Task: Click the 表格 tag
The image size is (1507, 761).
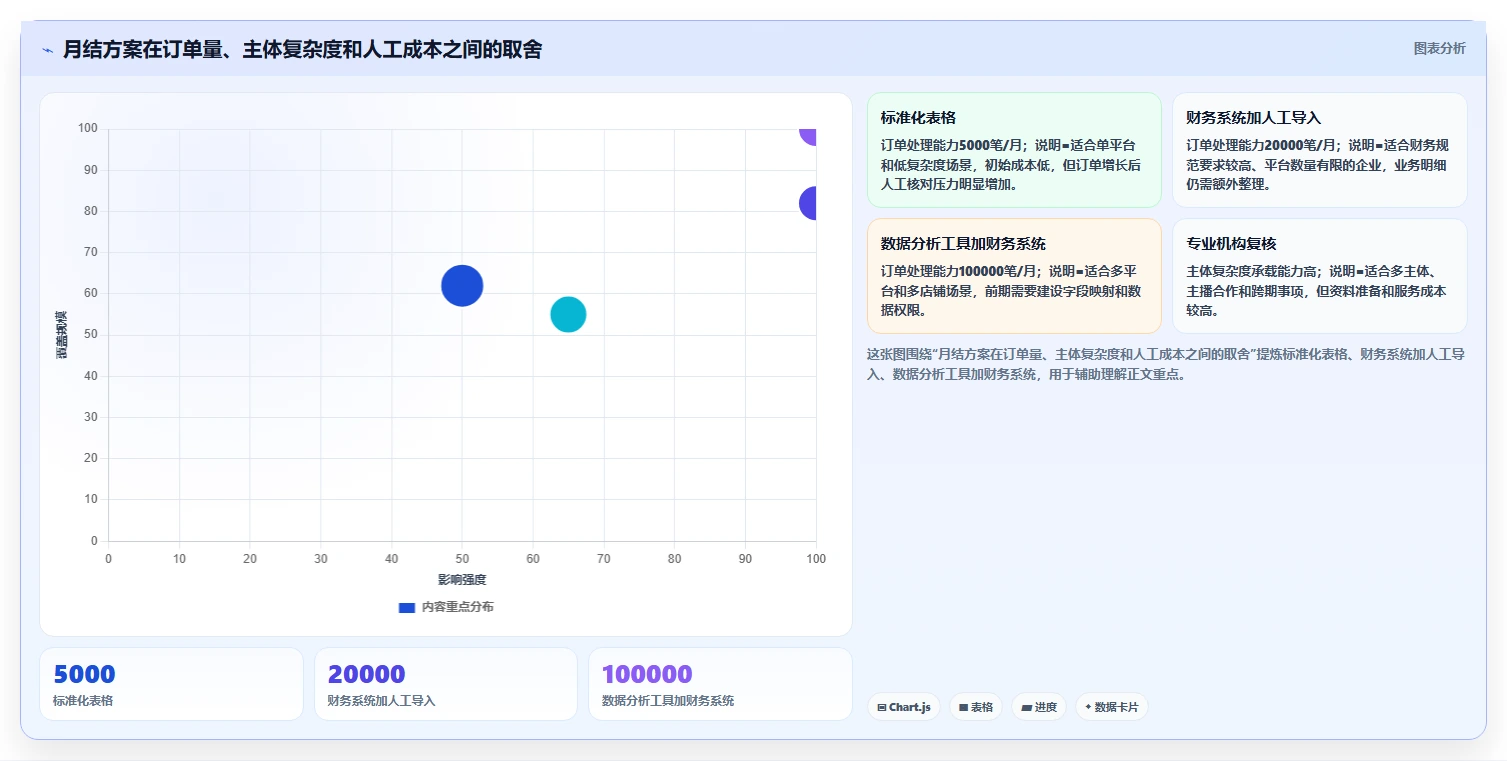Action: pos(976,707)
